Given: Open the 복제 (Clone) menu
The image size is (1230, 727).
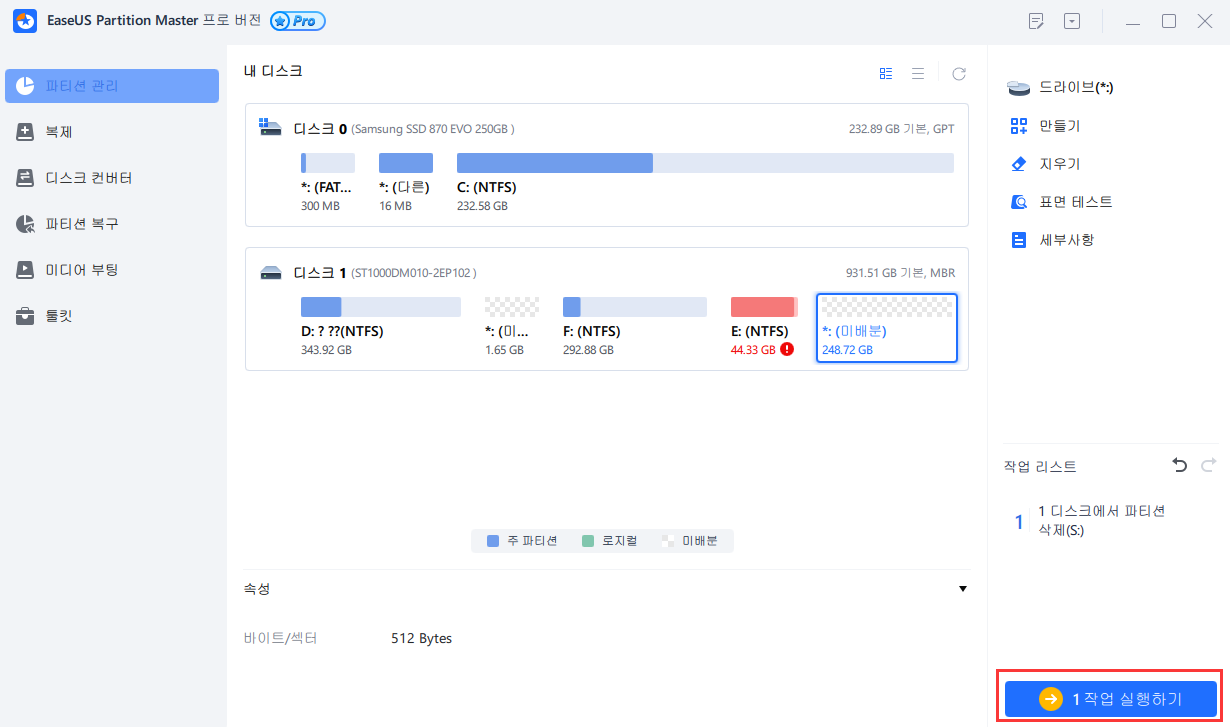Looking at the screenshot, I should pyautogui.click(x=59, y=132).
